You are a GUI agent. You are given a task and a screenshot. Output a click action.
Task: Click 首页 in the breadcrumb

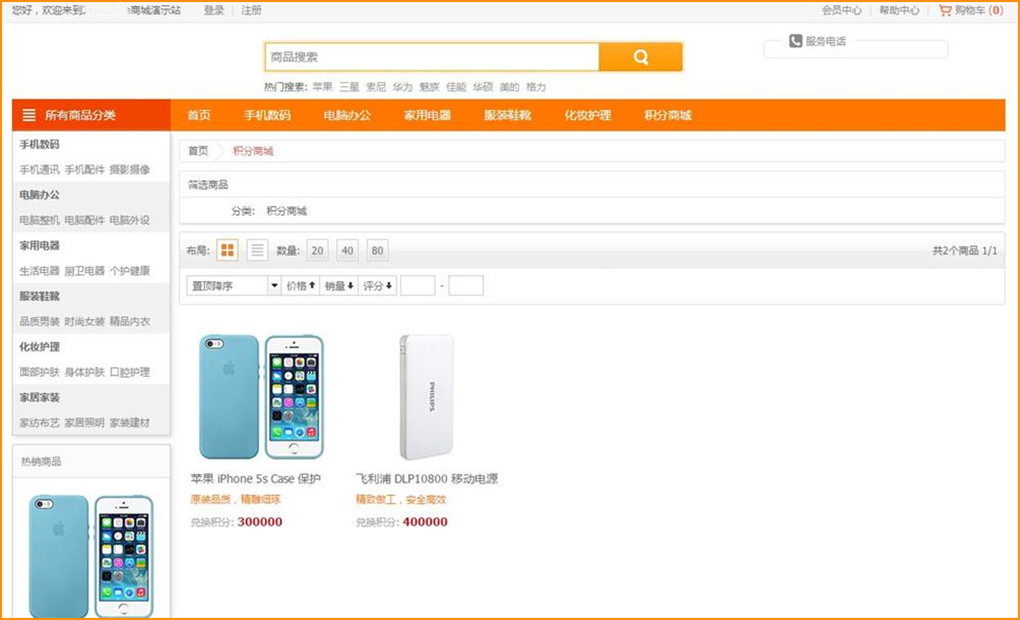[x=198, y=151]
